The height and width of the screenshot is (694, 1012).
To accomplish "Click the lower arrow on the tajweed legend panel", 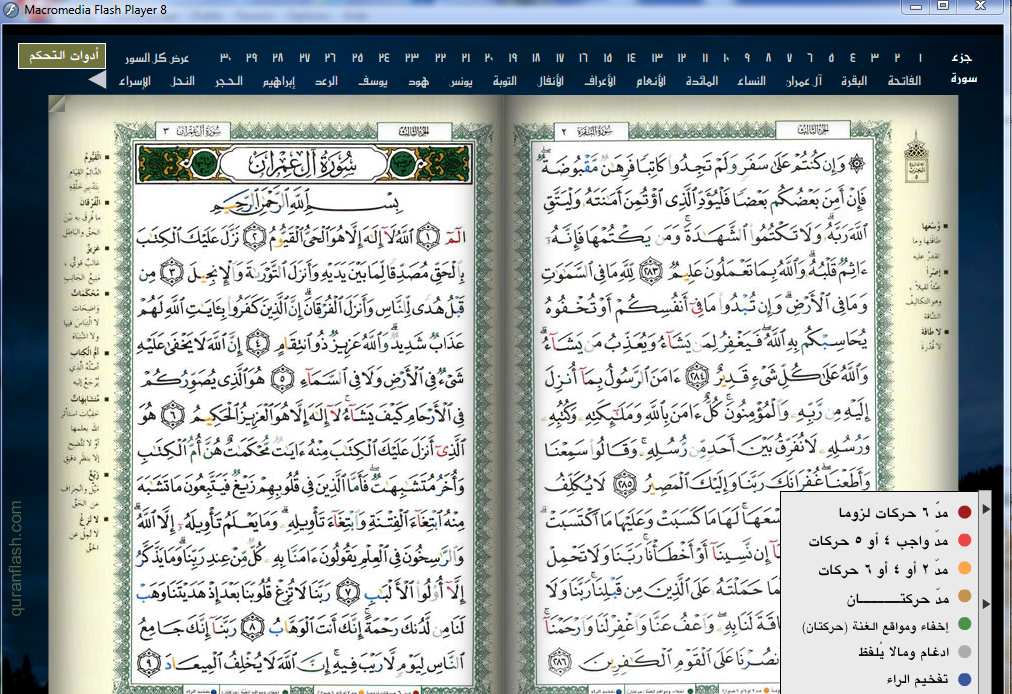I will [986, 604].
